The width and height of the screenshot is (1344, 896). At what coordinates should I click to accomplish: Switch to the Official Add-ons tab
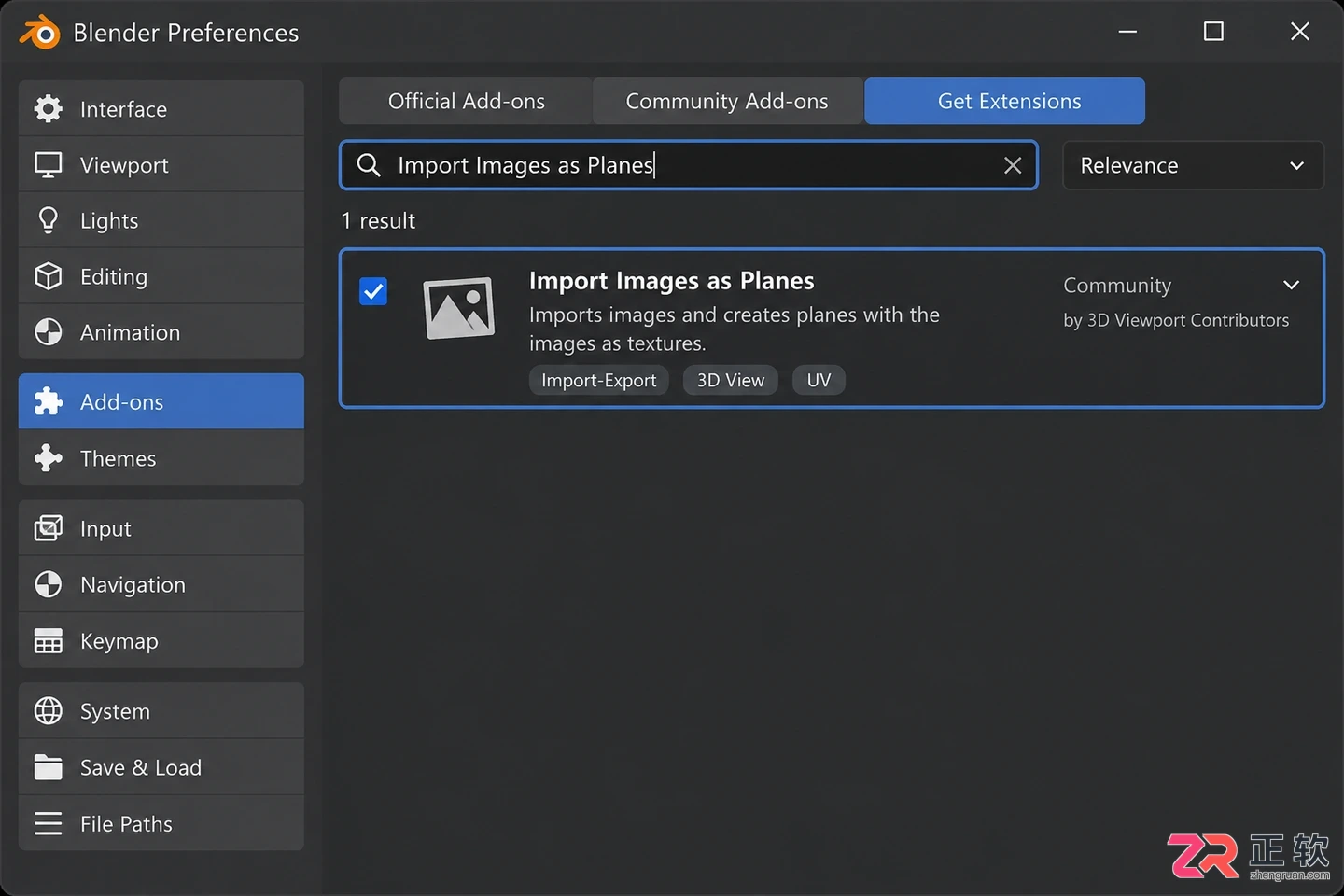tap(466, 101)
